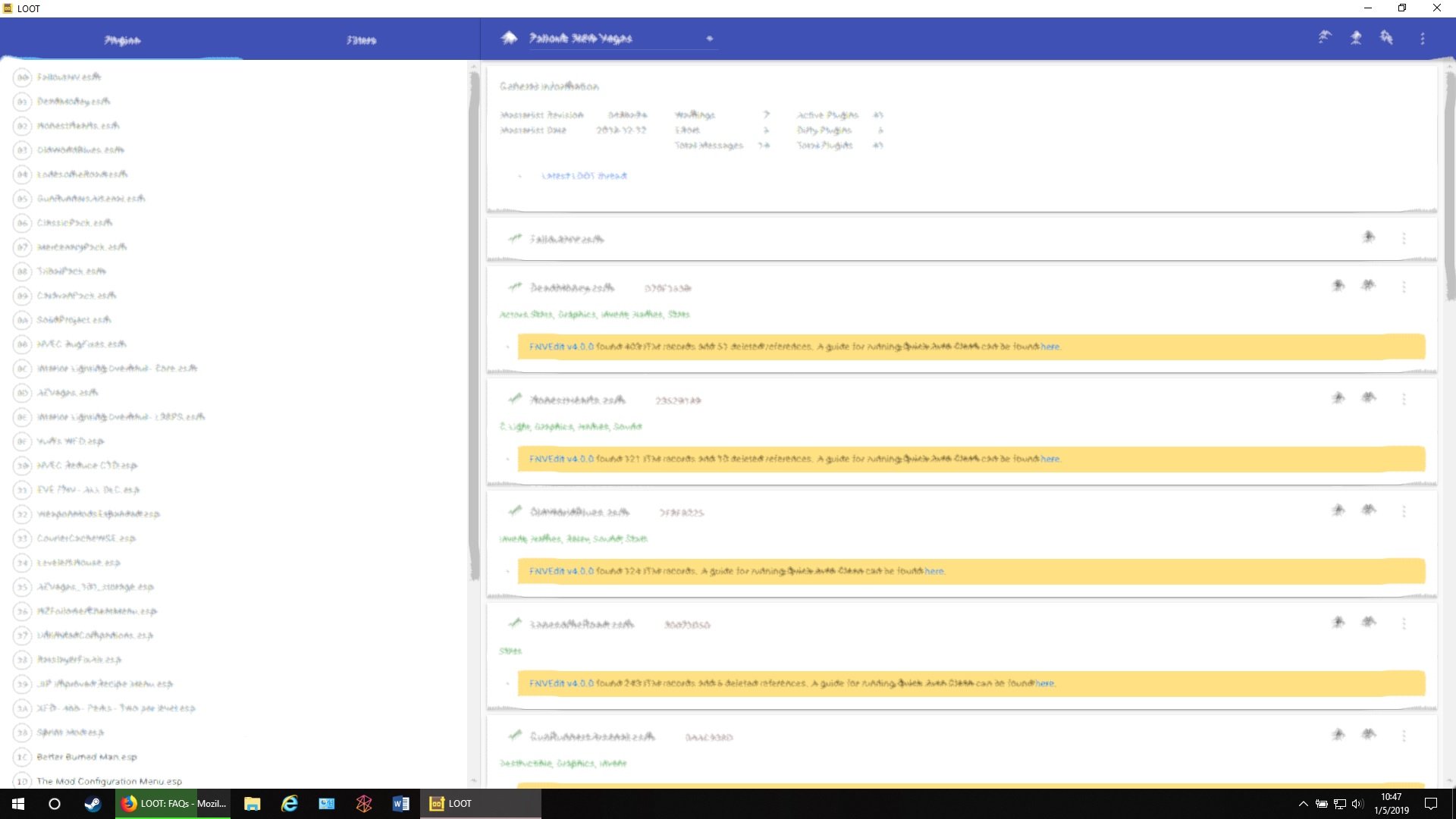The width and height of the screenshot is (1456, 819).
Task: Click the right status icon on HonestHearts.esm card
Action: point(1369,398)
